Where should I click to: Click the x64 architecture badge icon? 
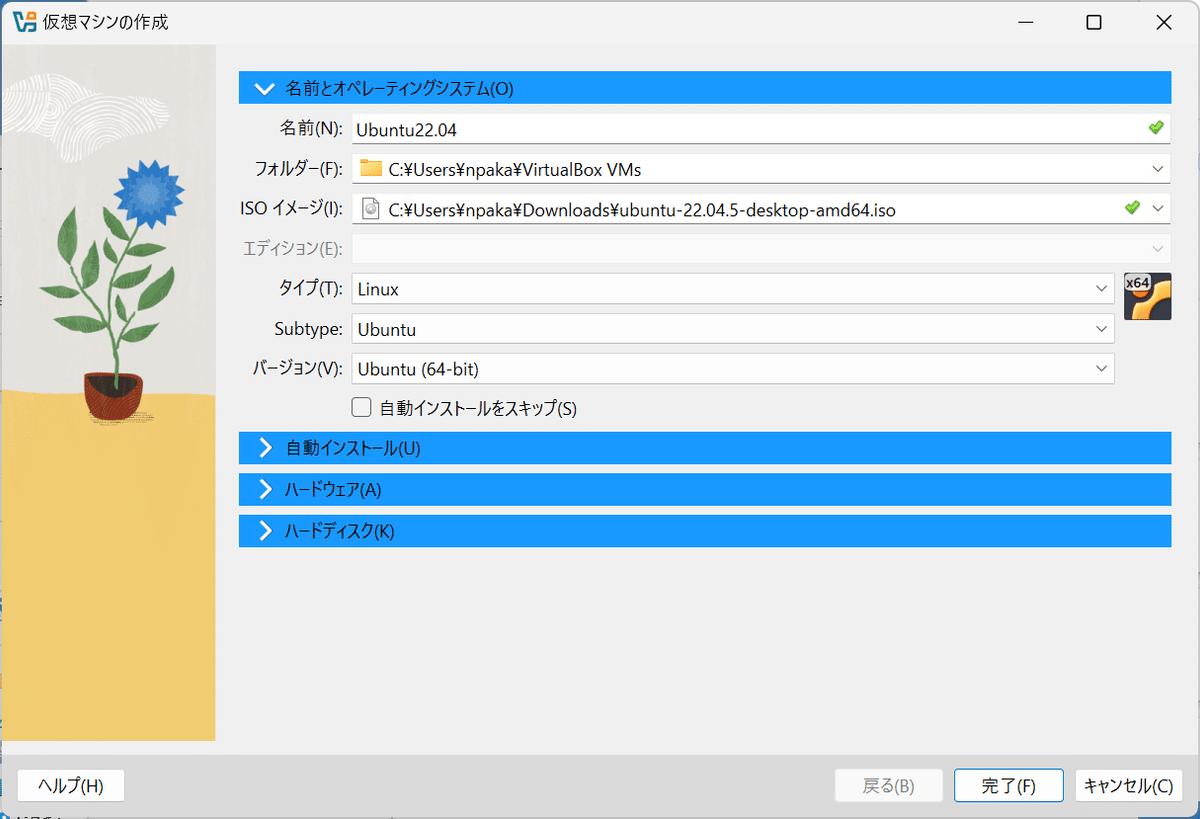pyautogui.click(x=1147, y=296)
